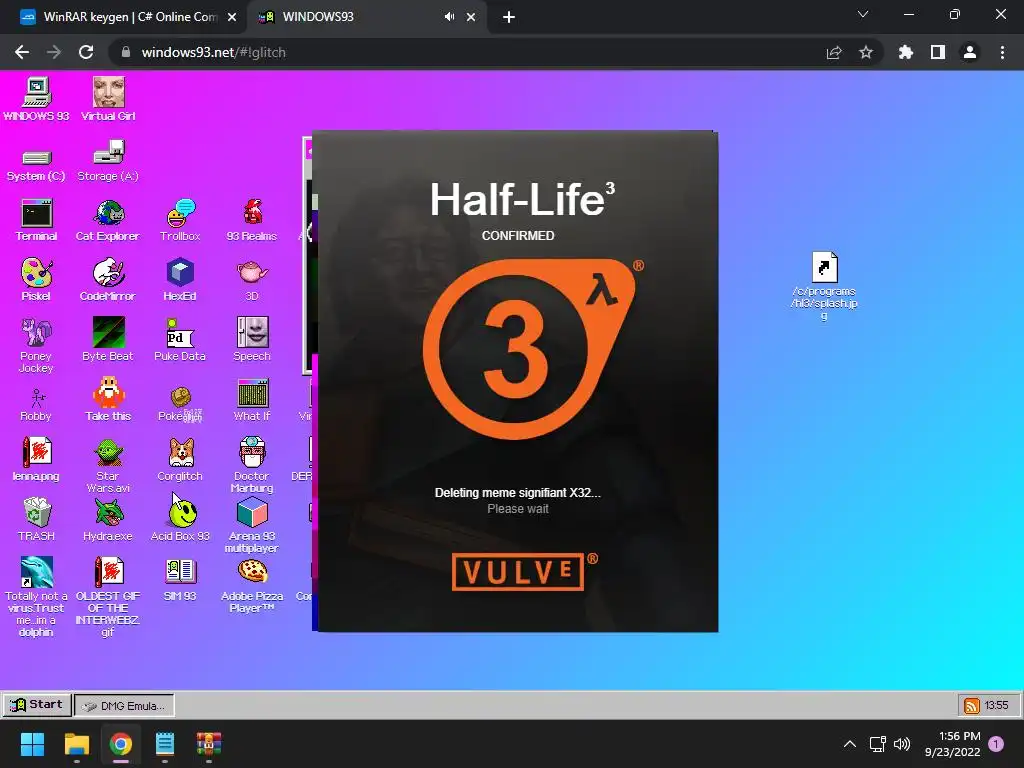Click the RSS feed tray icon
This screenshot has height=768, width=1024.
pos(972,705)
